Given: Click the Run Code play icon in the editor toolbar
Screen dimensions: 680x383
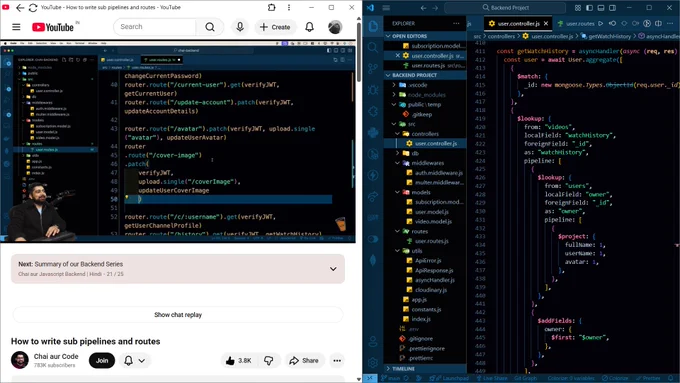Looking at the screenshot, I should click(601, 23).
